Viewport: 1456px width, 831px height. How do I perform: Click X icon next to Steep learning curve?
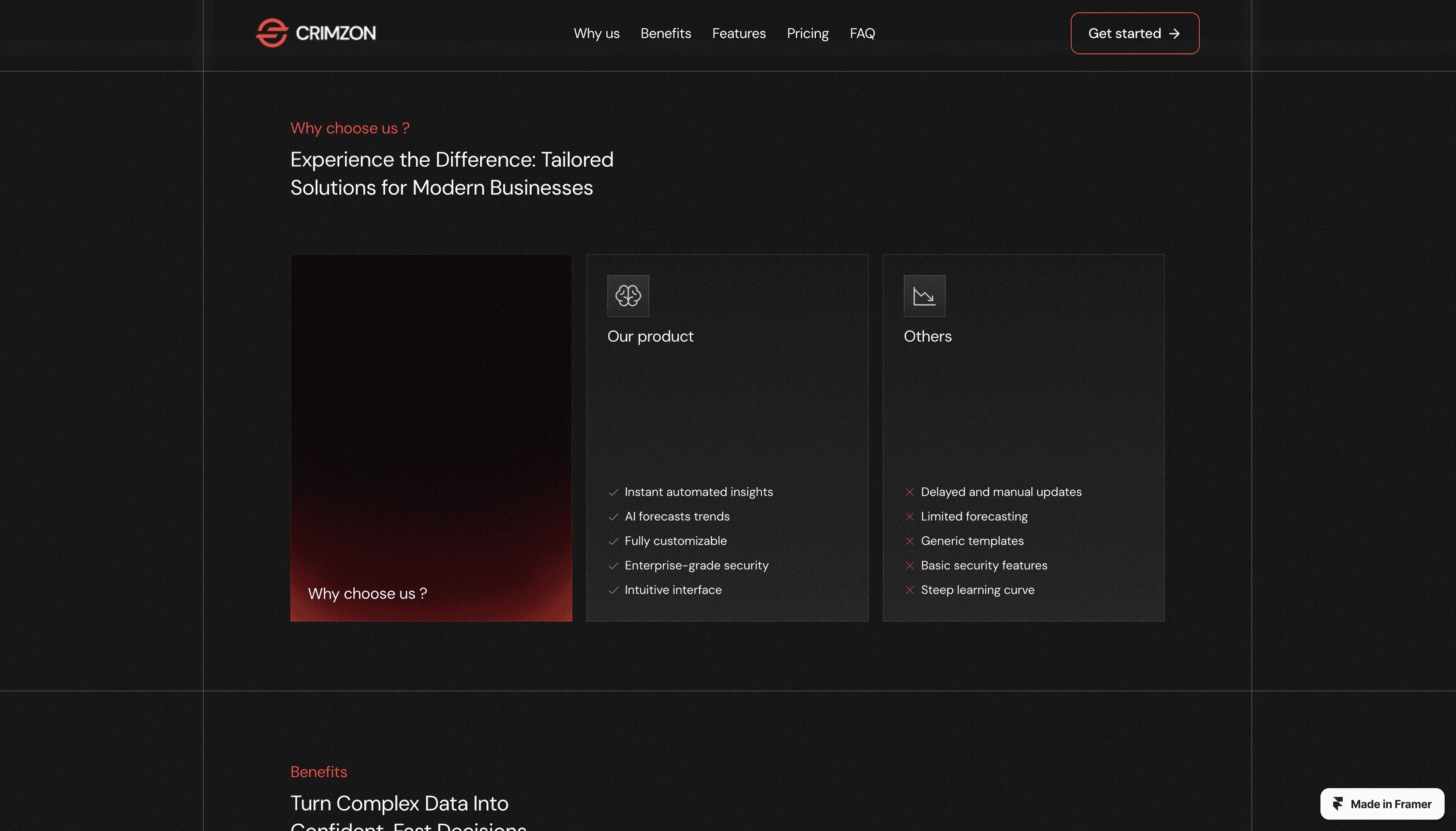click(x=909, y=590)
